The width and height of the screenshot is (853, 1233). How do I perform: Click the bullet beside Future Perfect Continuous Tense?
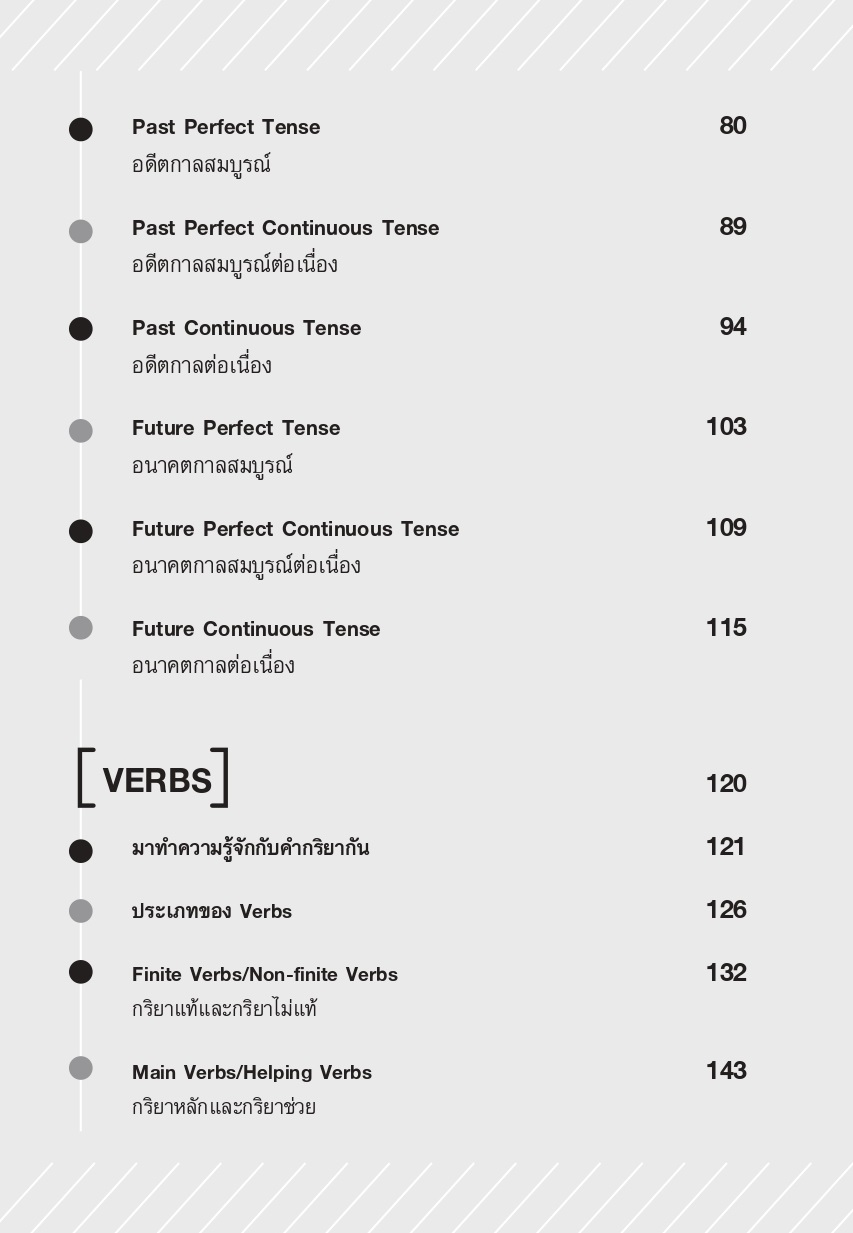tap(81, 531)
